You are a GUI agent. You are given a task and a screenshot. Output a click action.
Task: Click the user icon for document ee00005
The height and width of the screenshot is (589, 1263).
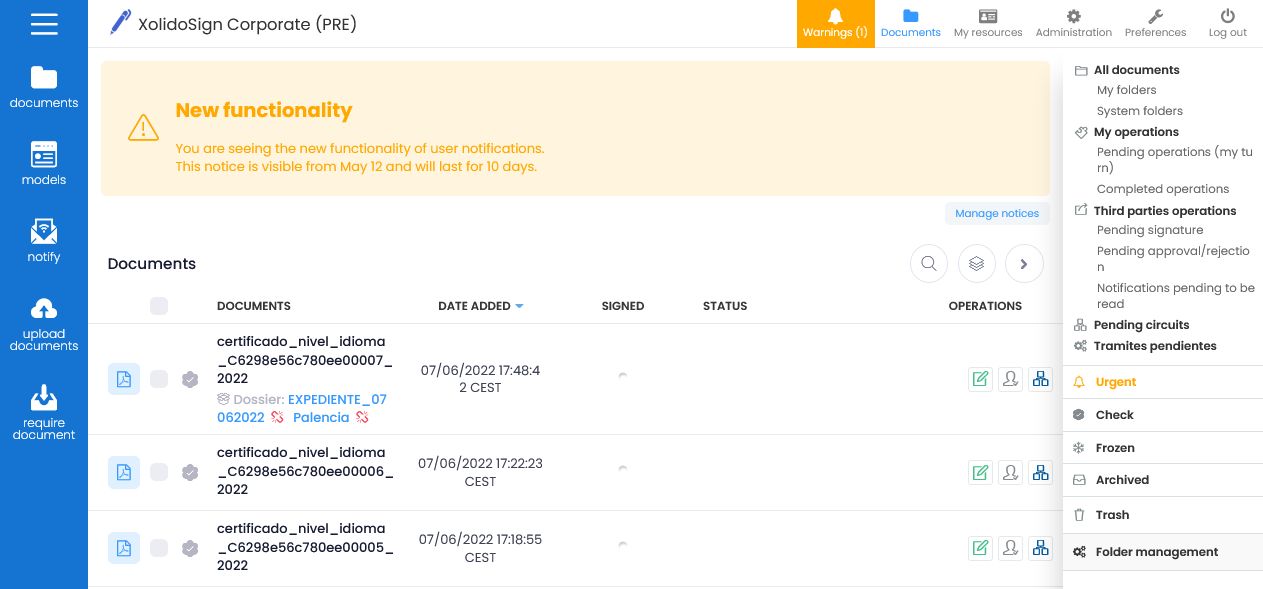coord(1011,547)
